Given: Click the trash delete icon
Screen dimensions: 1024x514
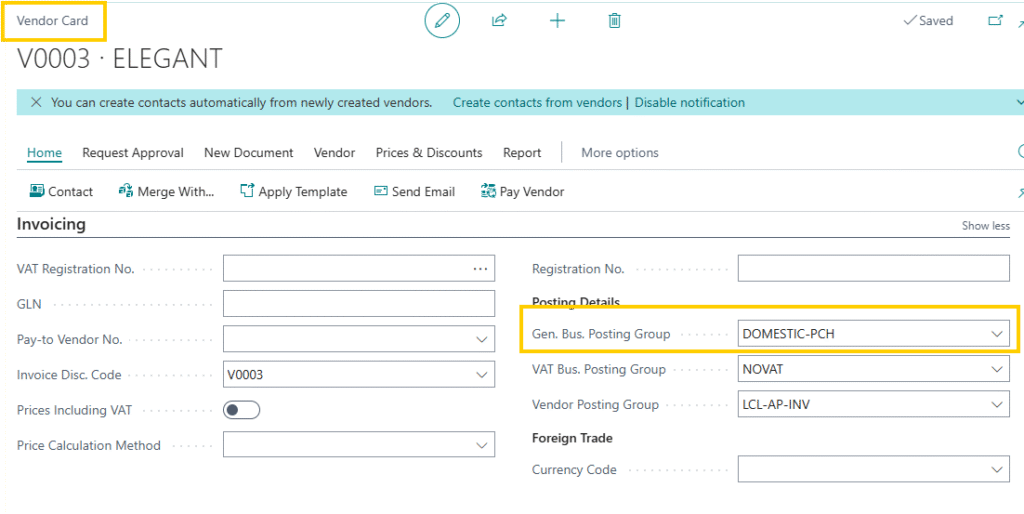Looking at the screenshot, I should point(615,21).
